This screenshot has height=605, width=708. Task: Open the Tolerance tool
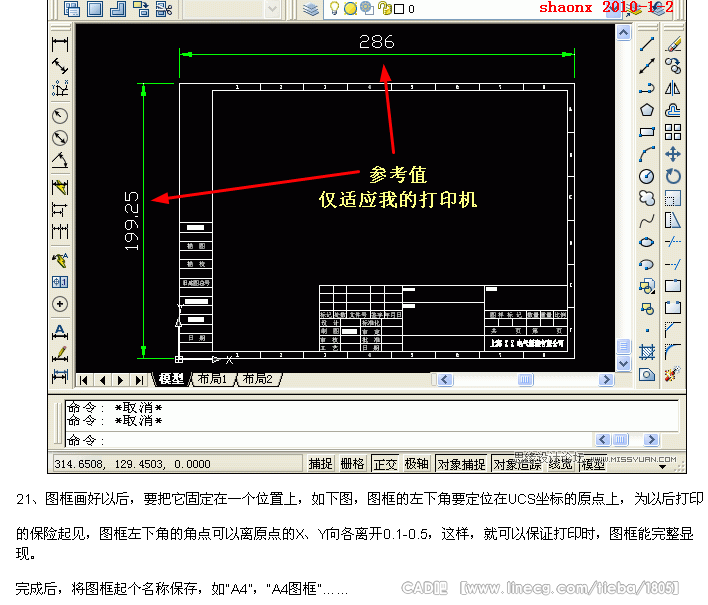(60, 282)
